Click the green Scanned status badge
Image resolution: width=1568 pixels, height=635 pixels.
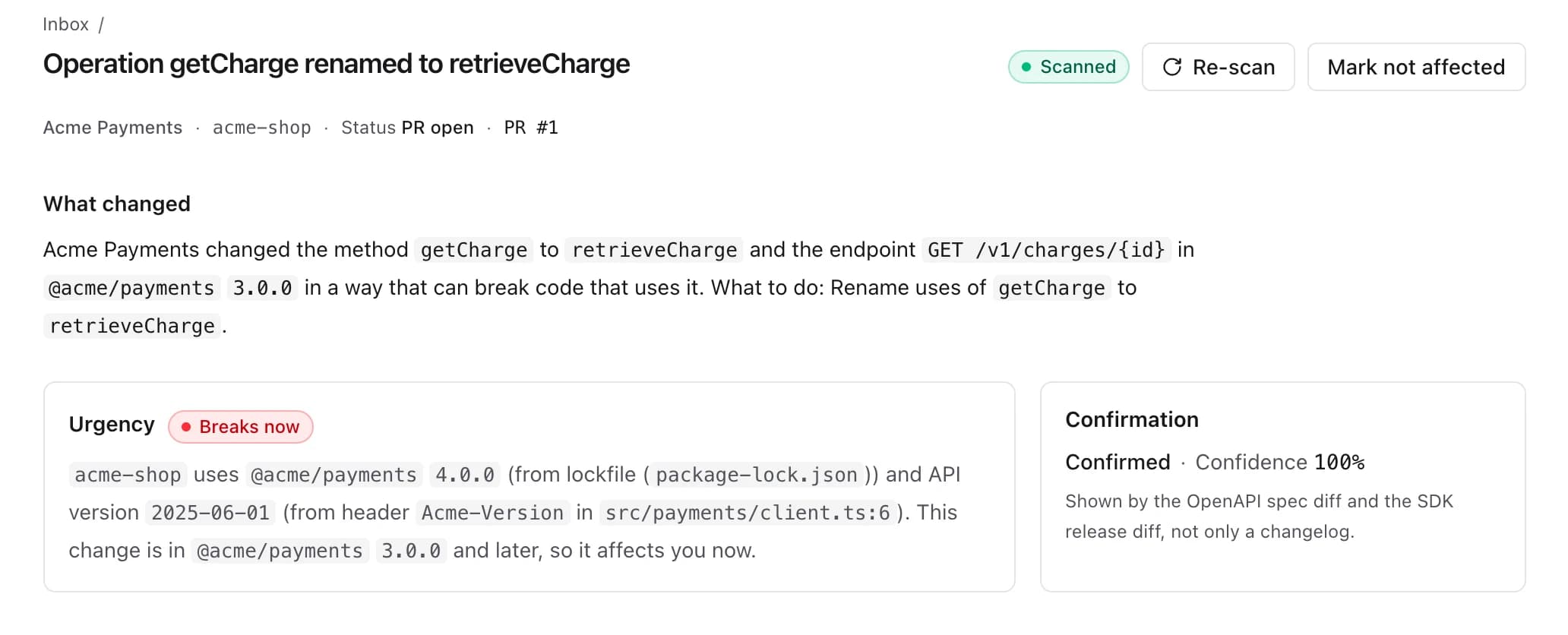(x=1068, y=67)
